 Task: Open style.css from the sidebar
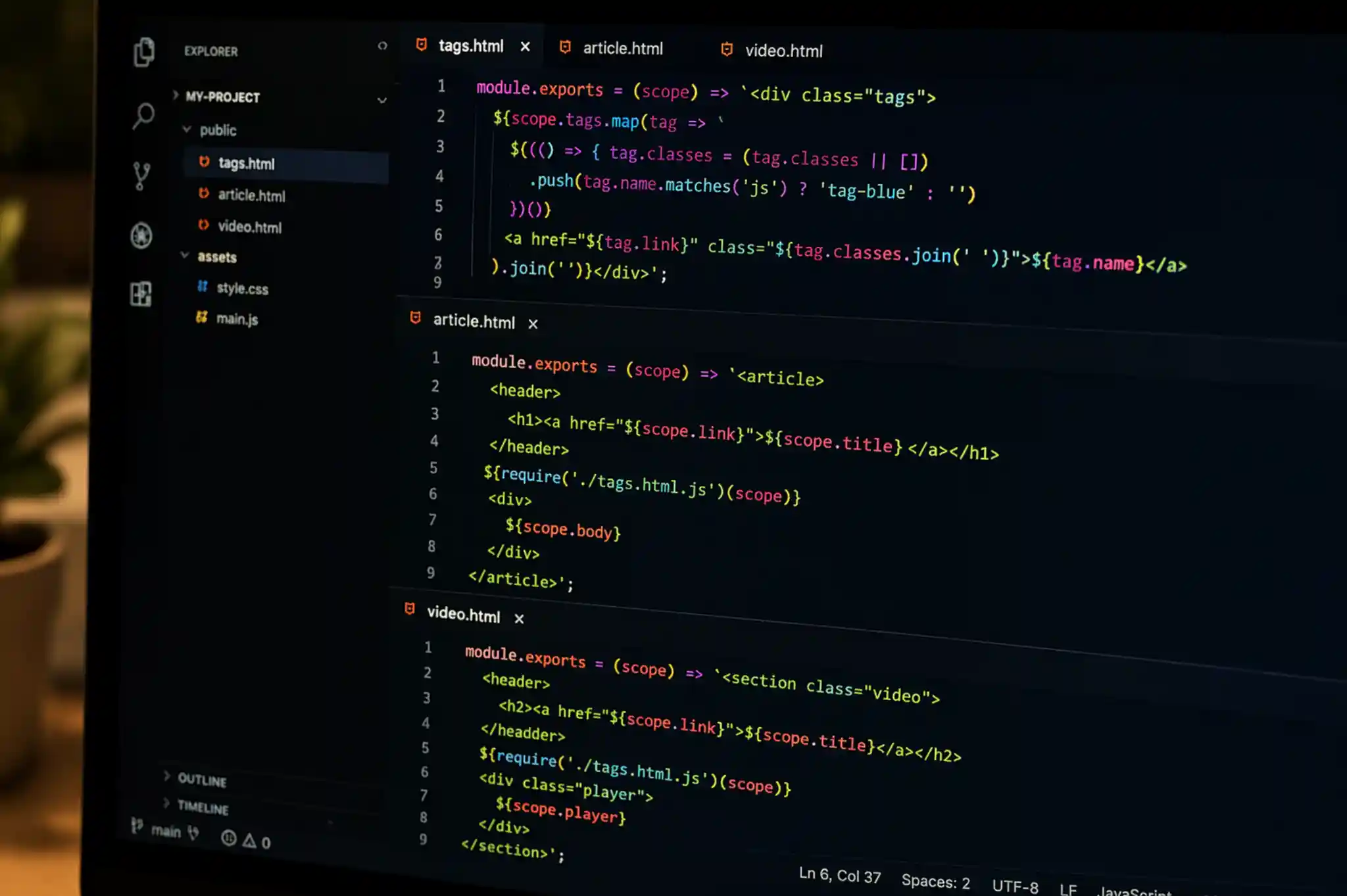243,288
